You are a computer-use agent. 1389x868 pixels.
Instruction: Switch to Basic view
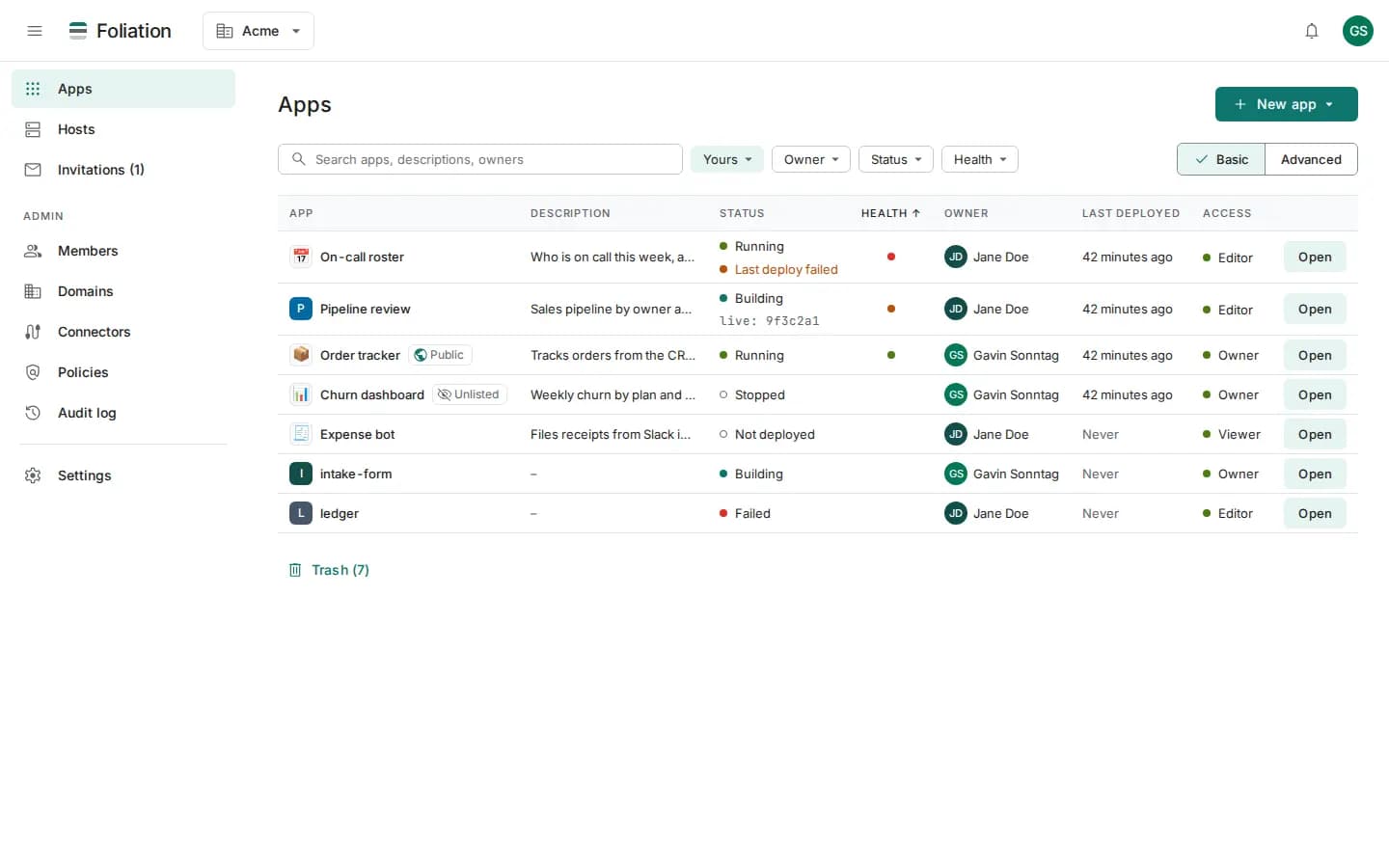[x=1221, y=159]
